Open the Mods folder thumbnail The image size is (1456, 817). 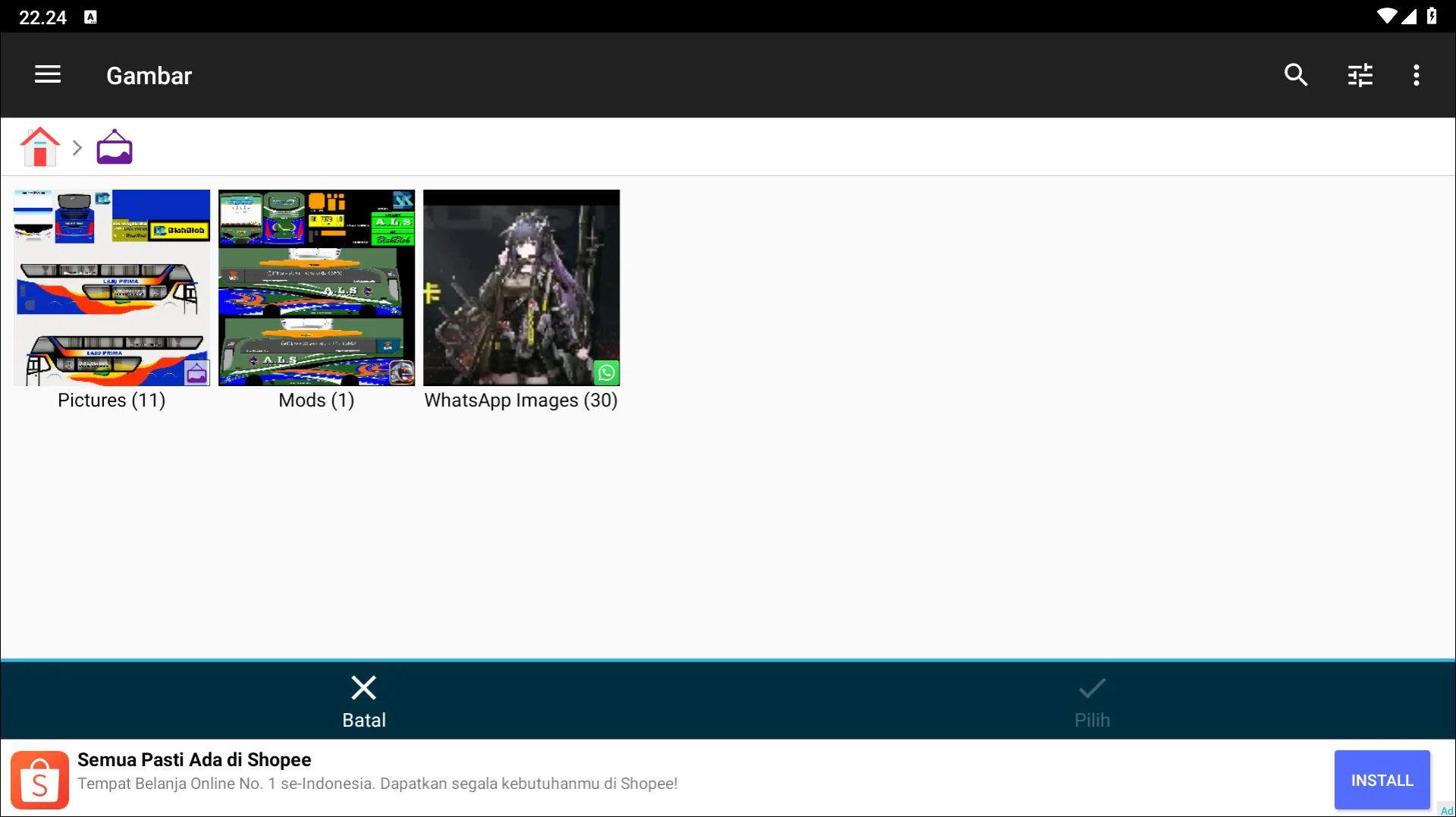[316, 288]
